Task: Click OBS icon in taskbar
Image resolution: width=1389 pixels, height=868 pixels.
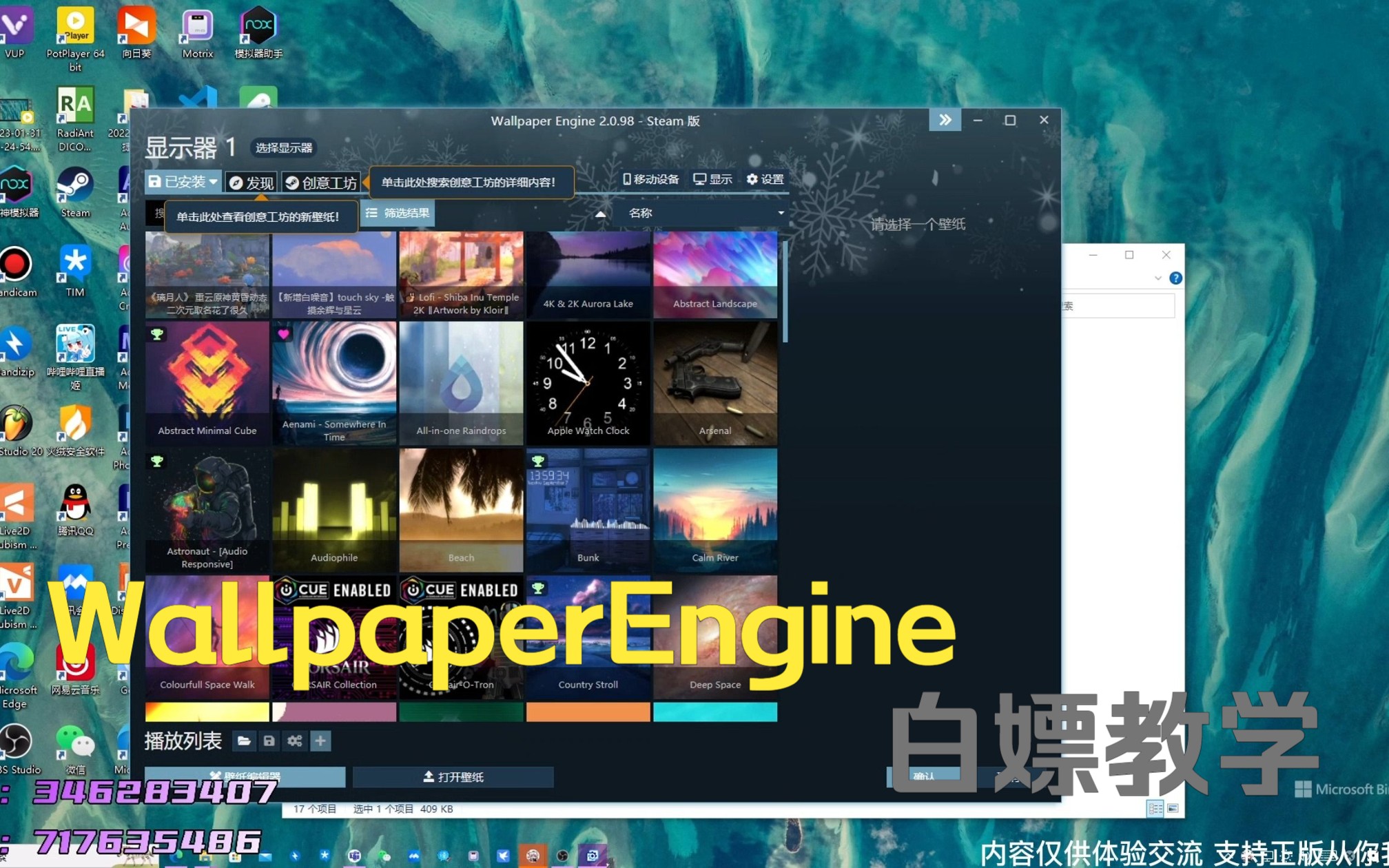Action: (x=563, y=856)
